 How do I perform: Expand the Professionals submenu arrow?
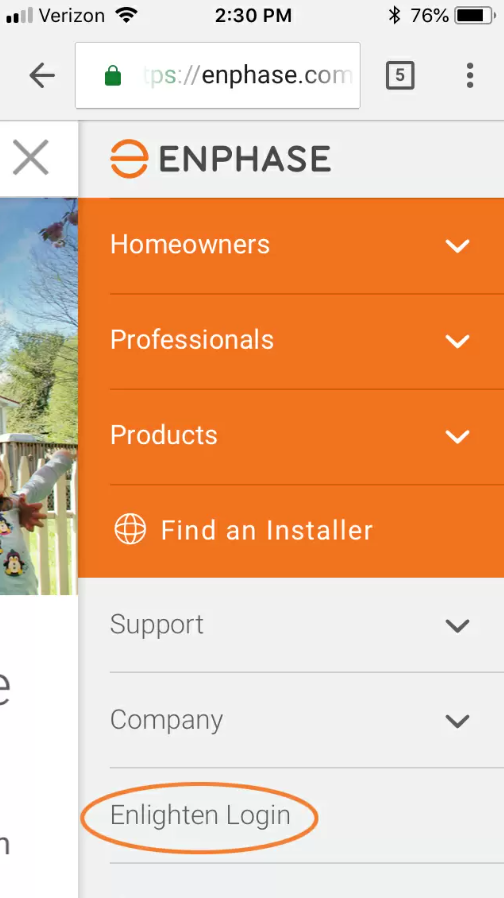[x=458, y=341]
